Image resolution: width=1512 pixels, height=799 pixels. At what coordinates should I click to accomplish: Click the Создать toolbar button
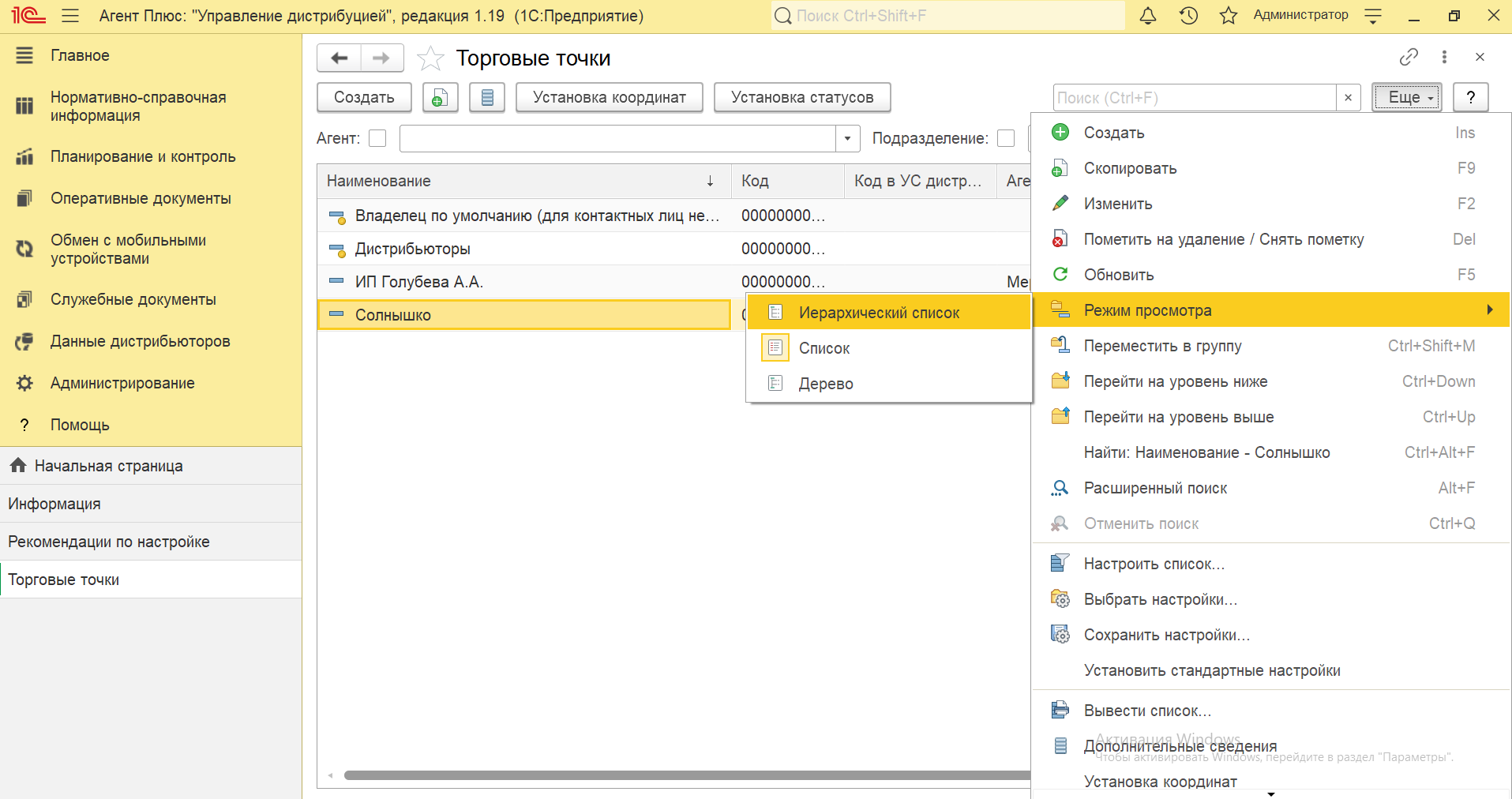[364, 97]
